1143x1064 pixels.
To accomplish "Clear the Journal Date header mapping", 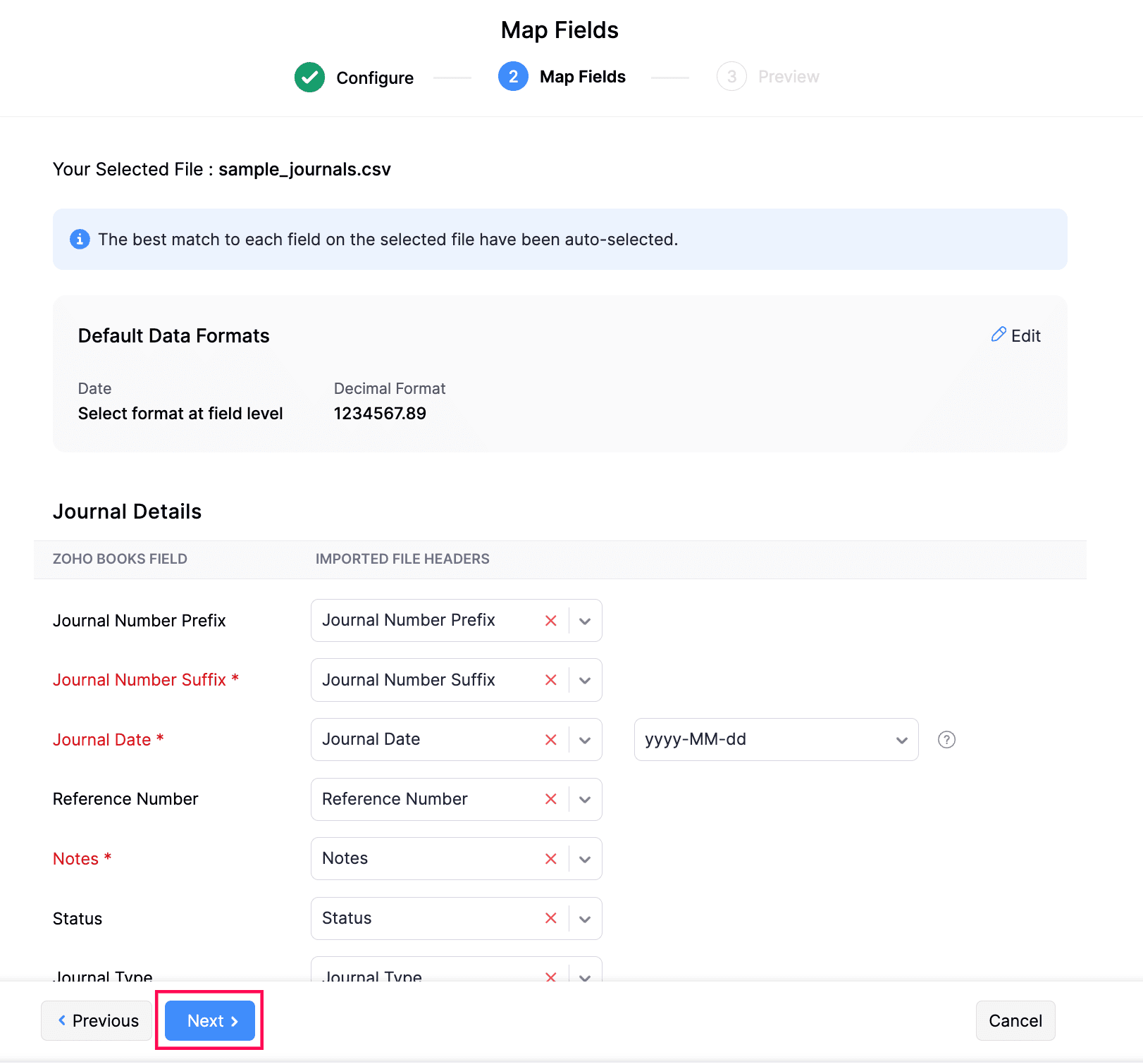I will point(551,740).
